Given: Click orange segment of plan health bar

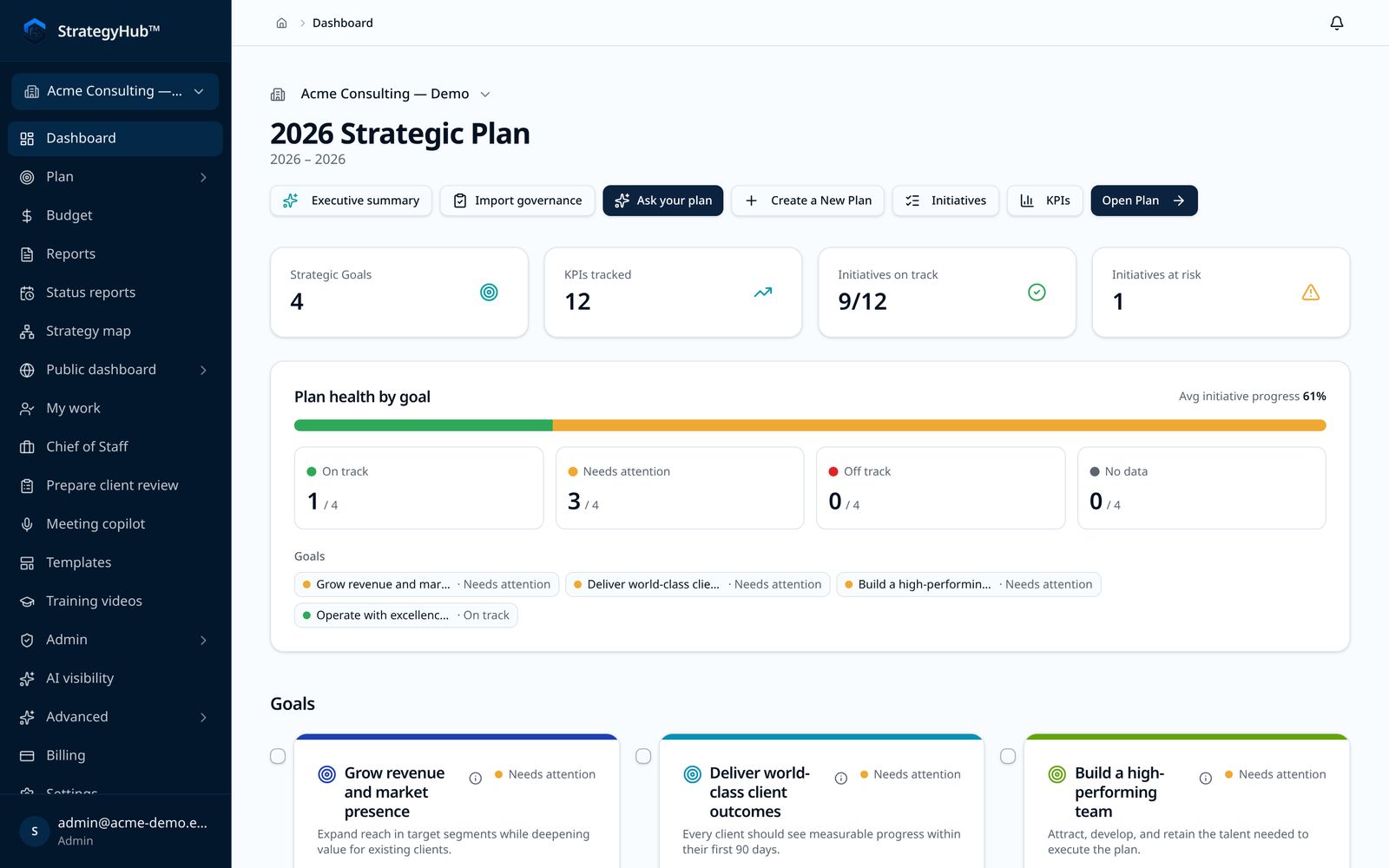Looking at the screenshot, I should click(939, 425).
